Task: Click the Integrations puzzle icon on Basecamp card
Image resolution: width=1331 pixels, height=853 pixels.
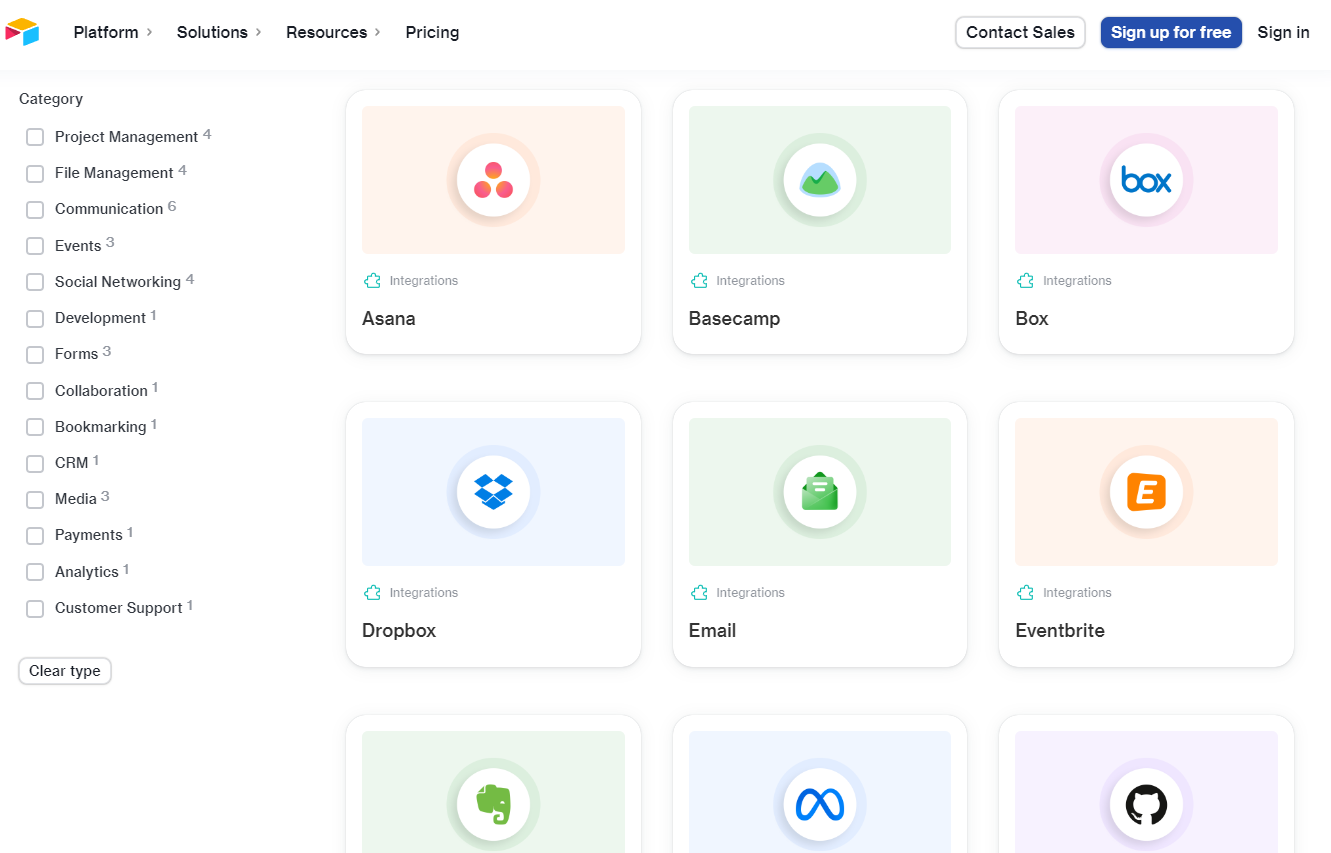Action: (x=699, y=281)
